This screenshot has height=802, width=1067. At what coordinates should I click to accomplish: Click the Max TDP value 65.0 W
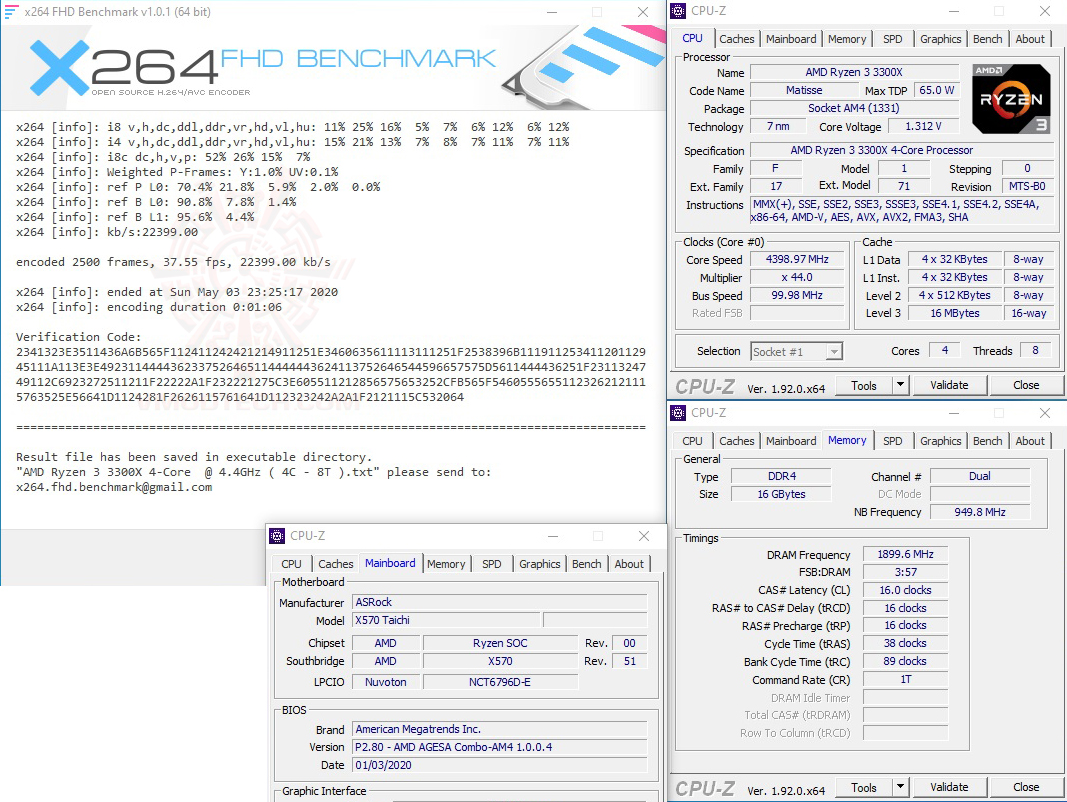(x=936, y=90)
